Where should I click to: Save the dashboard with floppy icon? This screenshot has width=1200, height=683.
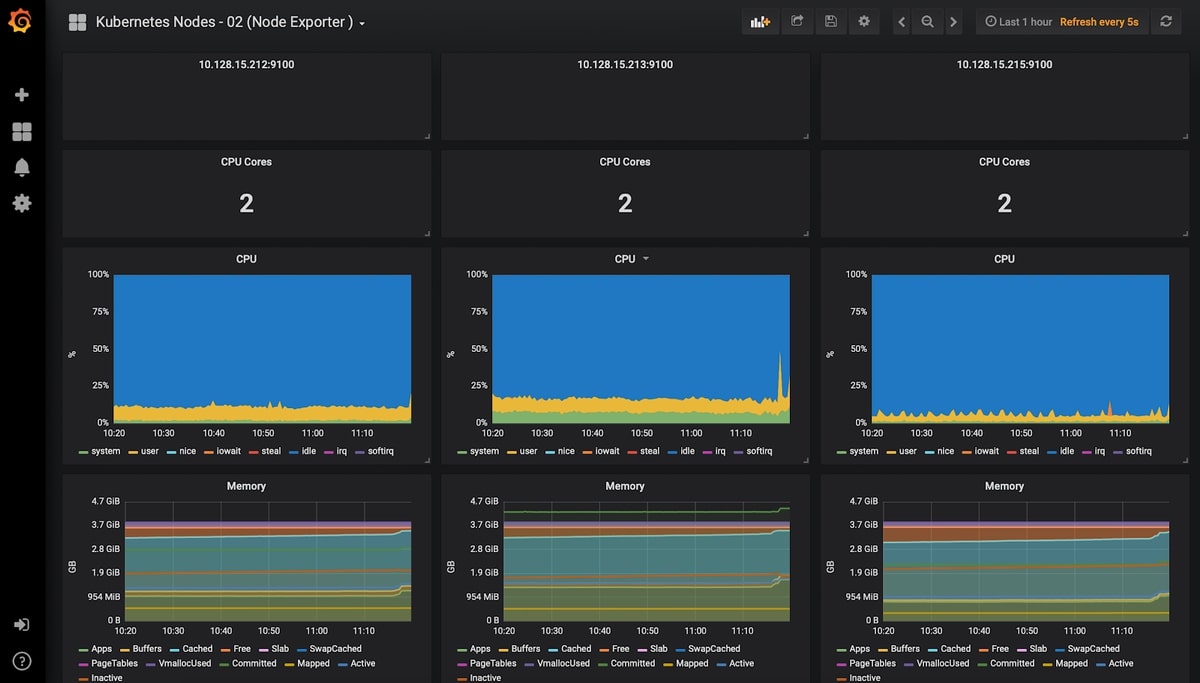click(x=830, y=21)
